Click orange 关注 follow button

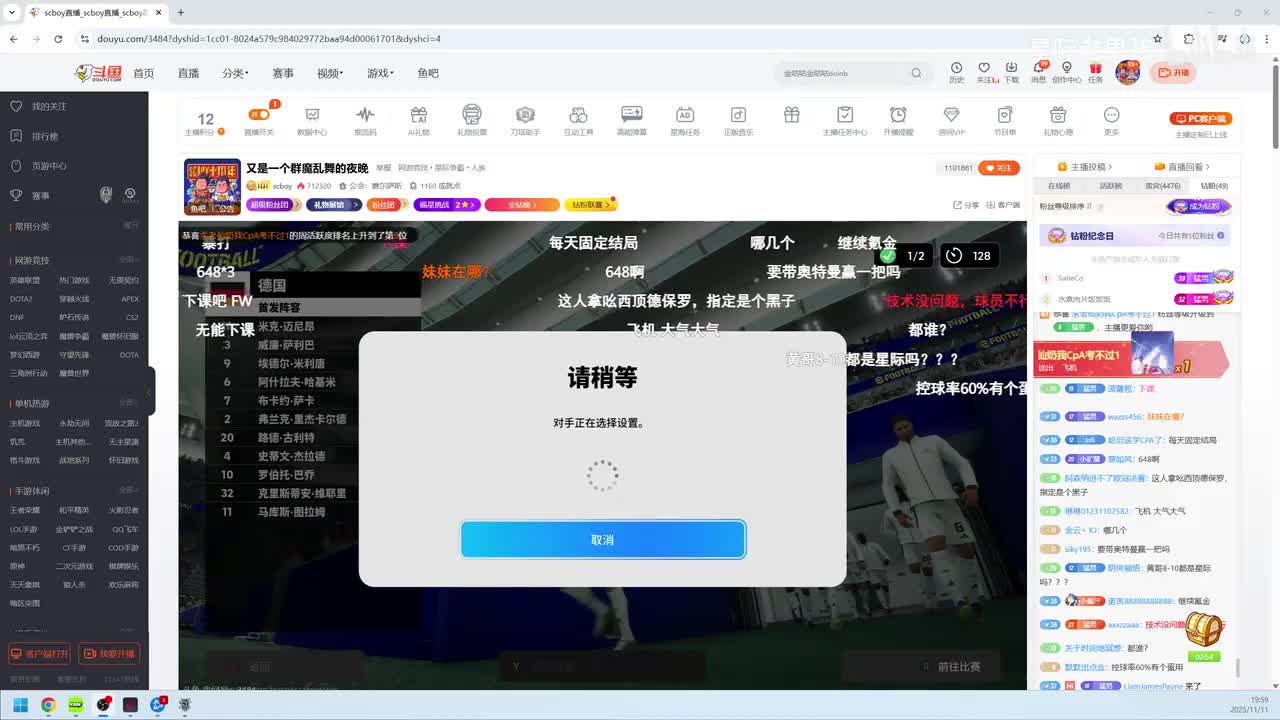click(998, 168)
